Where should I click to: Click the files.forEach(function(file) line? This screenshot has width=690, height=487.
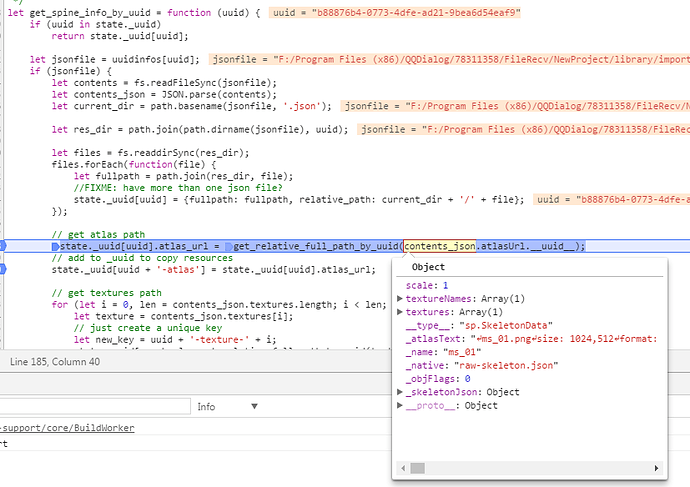(x=134, y=165)
